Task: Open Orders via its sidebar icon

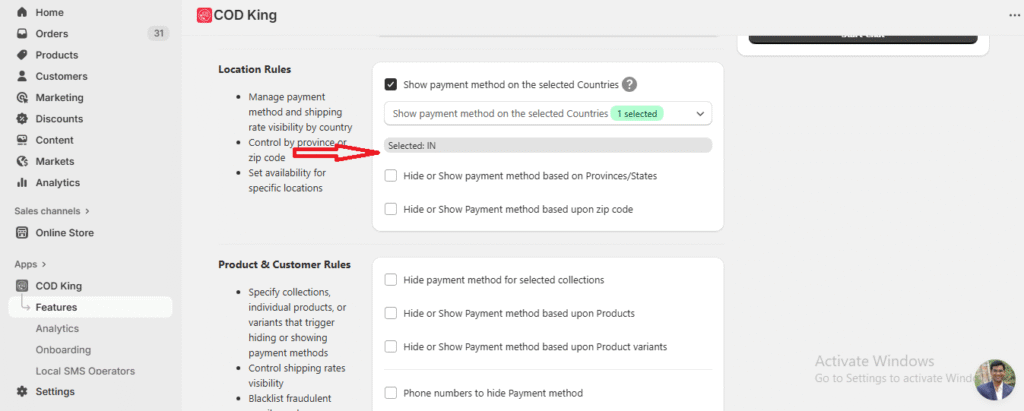Action: pos(22,34)
